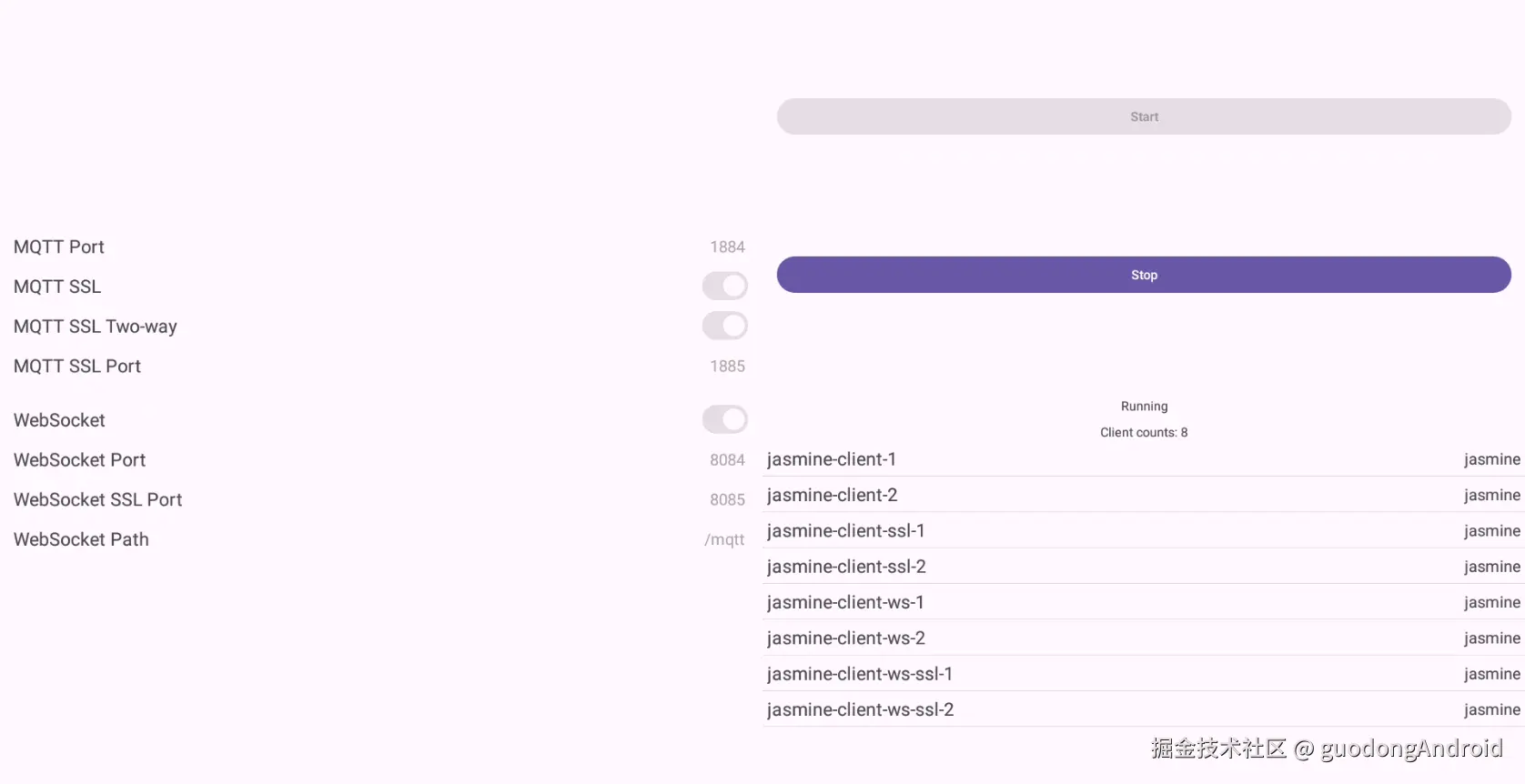Toggle the WebSocket switch
The width and height of the screenshot is (1525, 784).
tap(724, 419)
